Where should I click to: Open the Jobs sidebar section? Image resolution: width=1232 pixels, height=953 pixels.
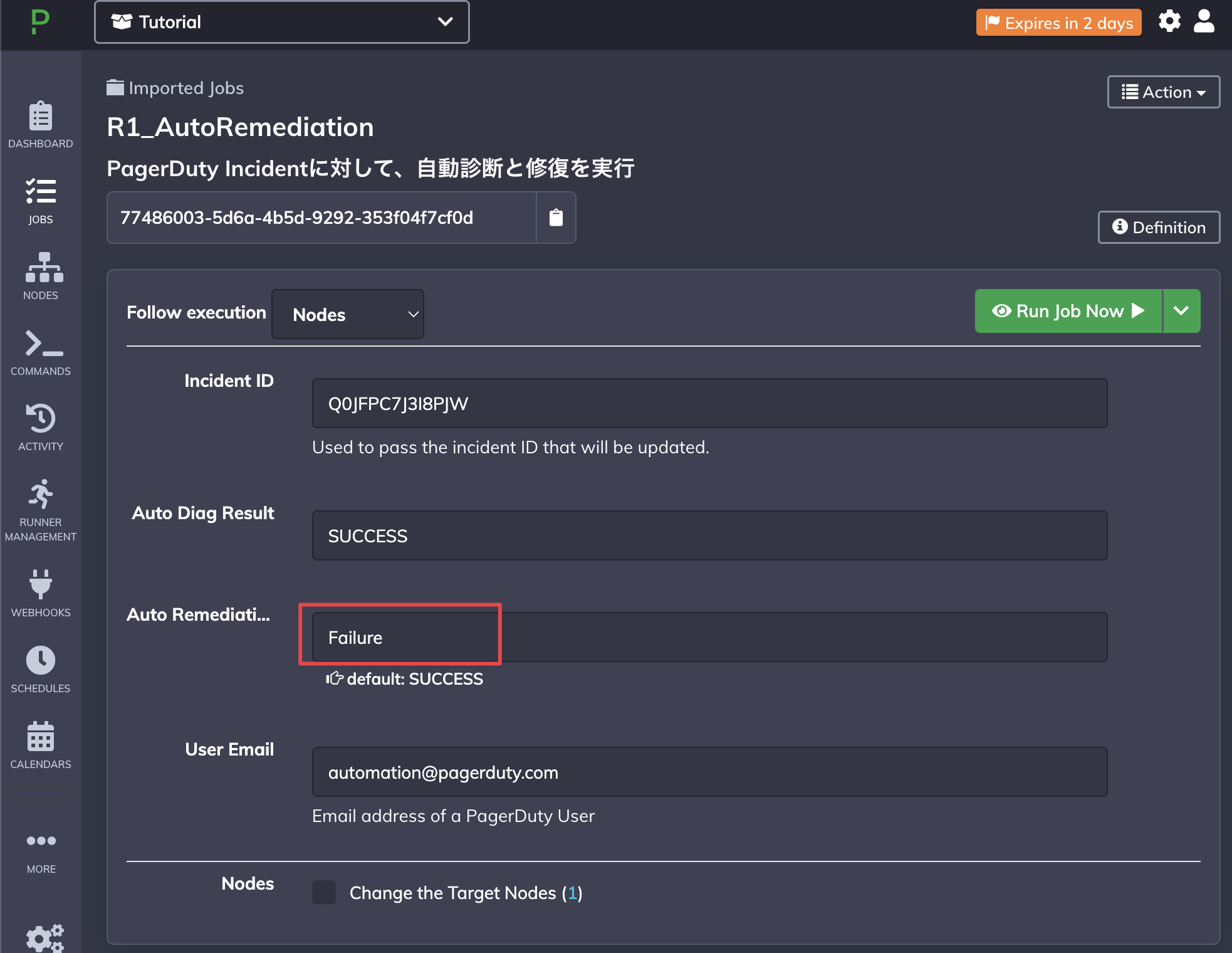(x=41, y=201)
